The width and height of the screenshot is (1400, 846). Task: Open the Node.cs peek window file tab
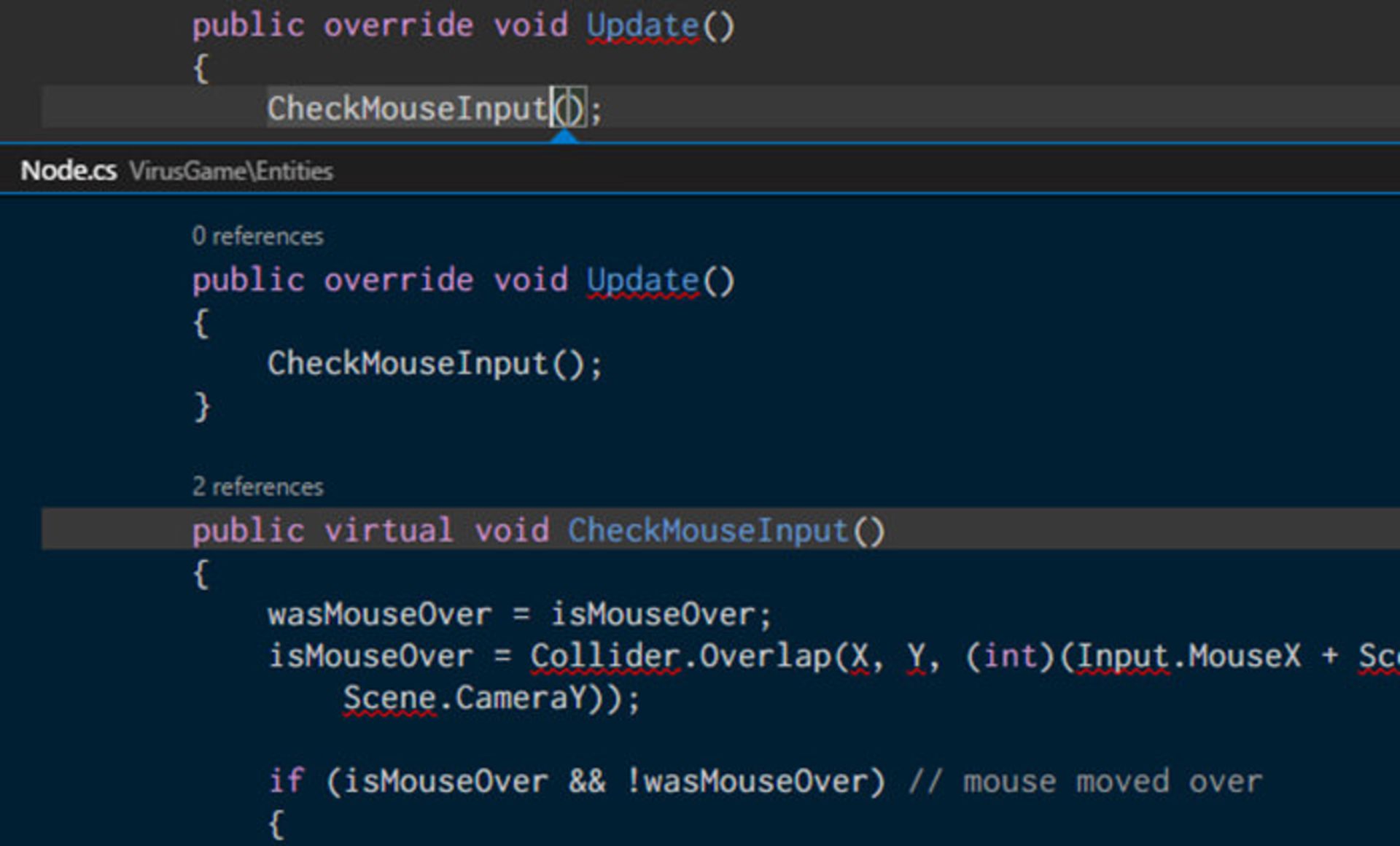click(69, 171)
